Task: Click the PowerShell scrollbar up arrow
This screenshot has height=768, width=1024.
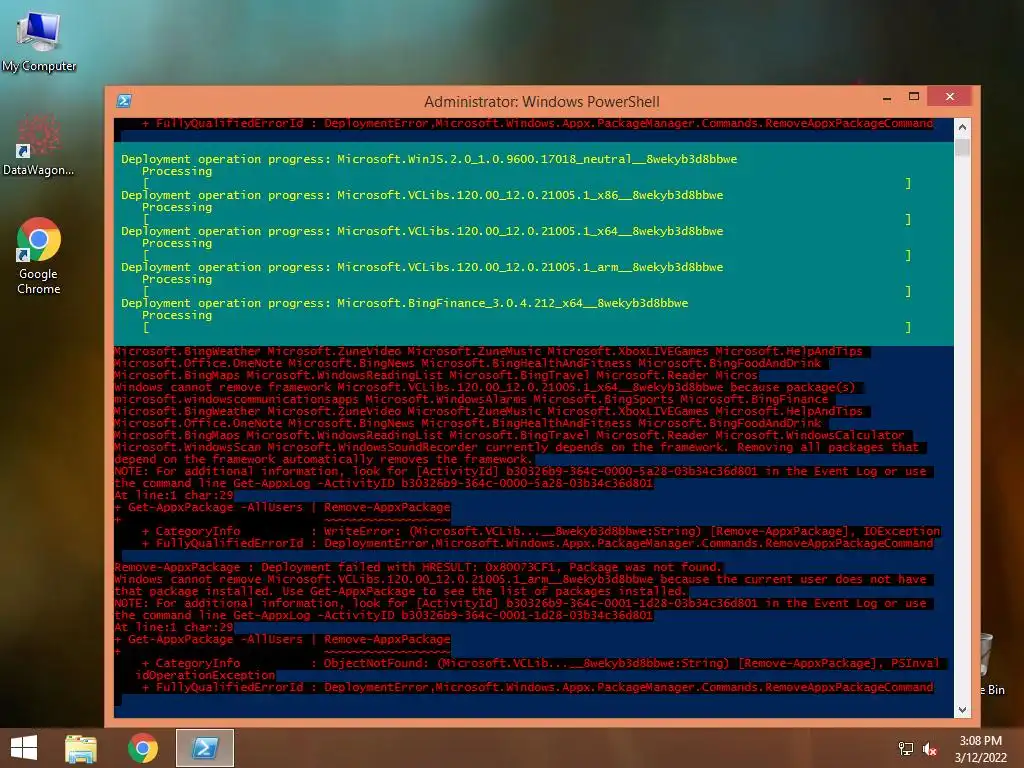Action: 962,127
